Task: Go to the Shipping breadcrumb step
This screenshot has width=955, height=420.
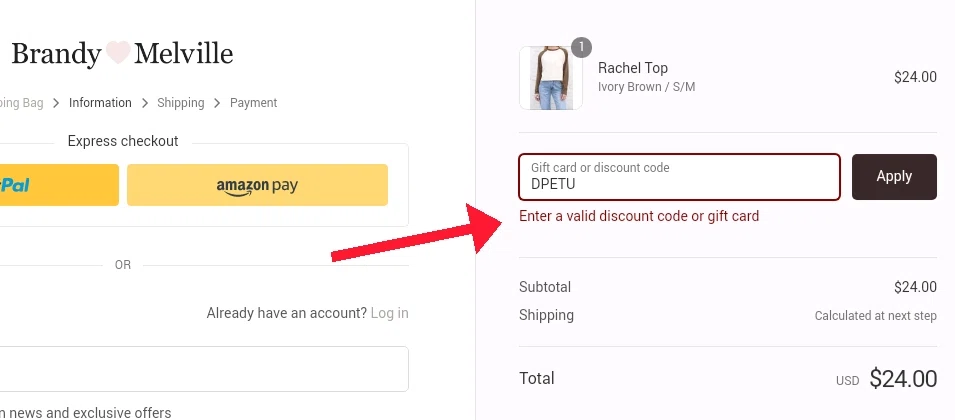Action: coord(181,103)
